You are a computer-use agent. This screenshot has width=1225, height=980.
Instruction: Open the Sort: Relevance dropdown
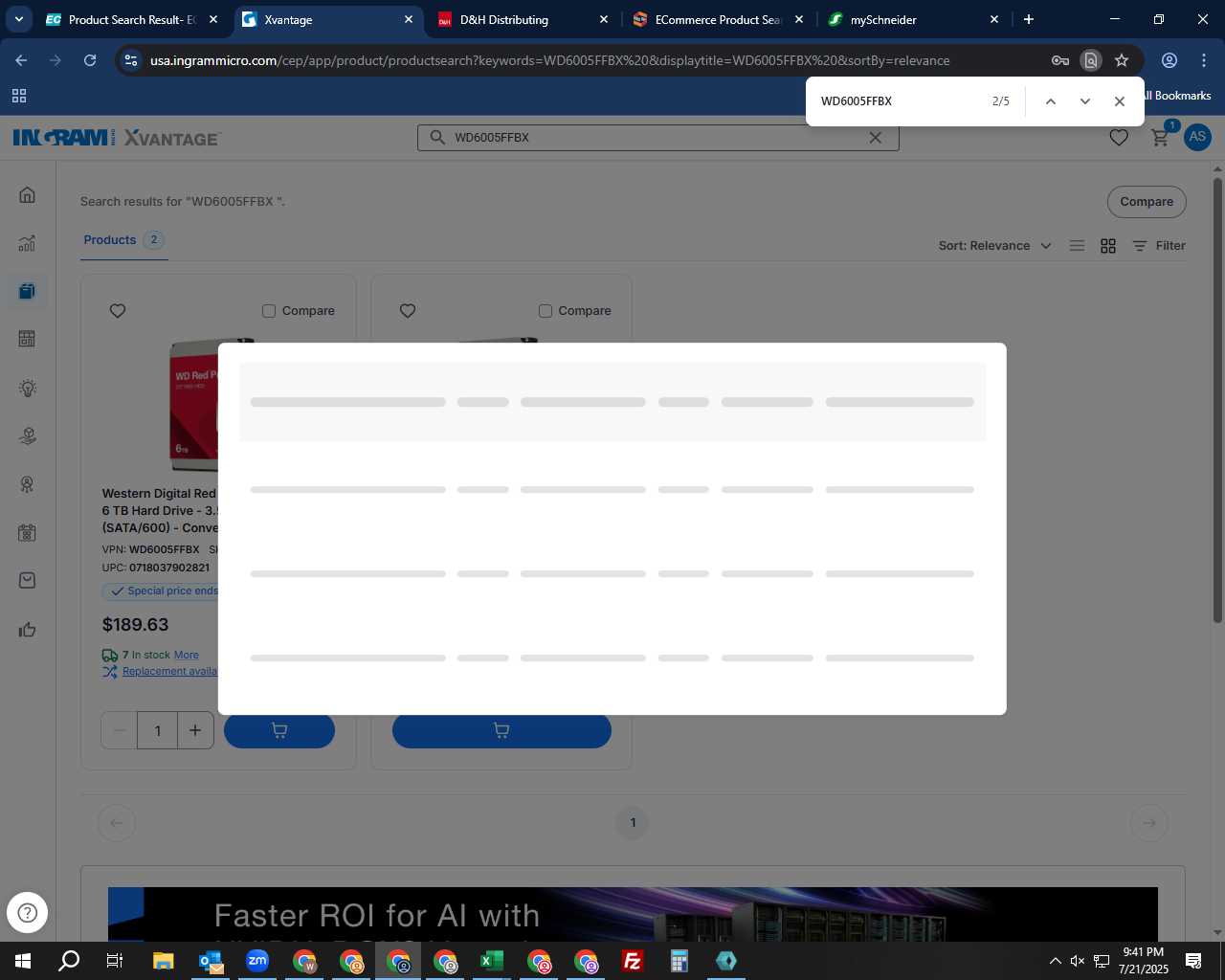tap(994, 246)
